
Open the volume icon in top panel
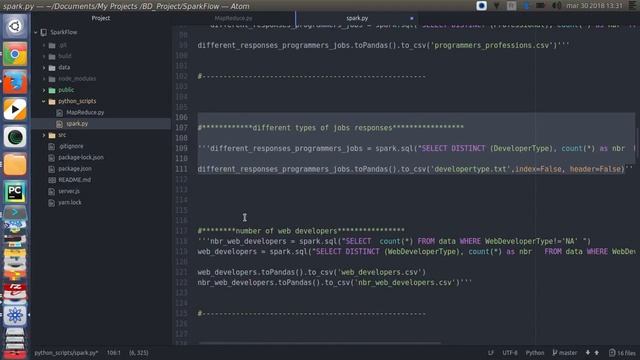pyautogui.click(x=557, y=6)
